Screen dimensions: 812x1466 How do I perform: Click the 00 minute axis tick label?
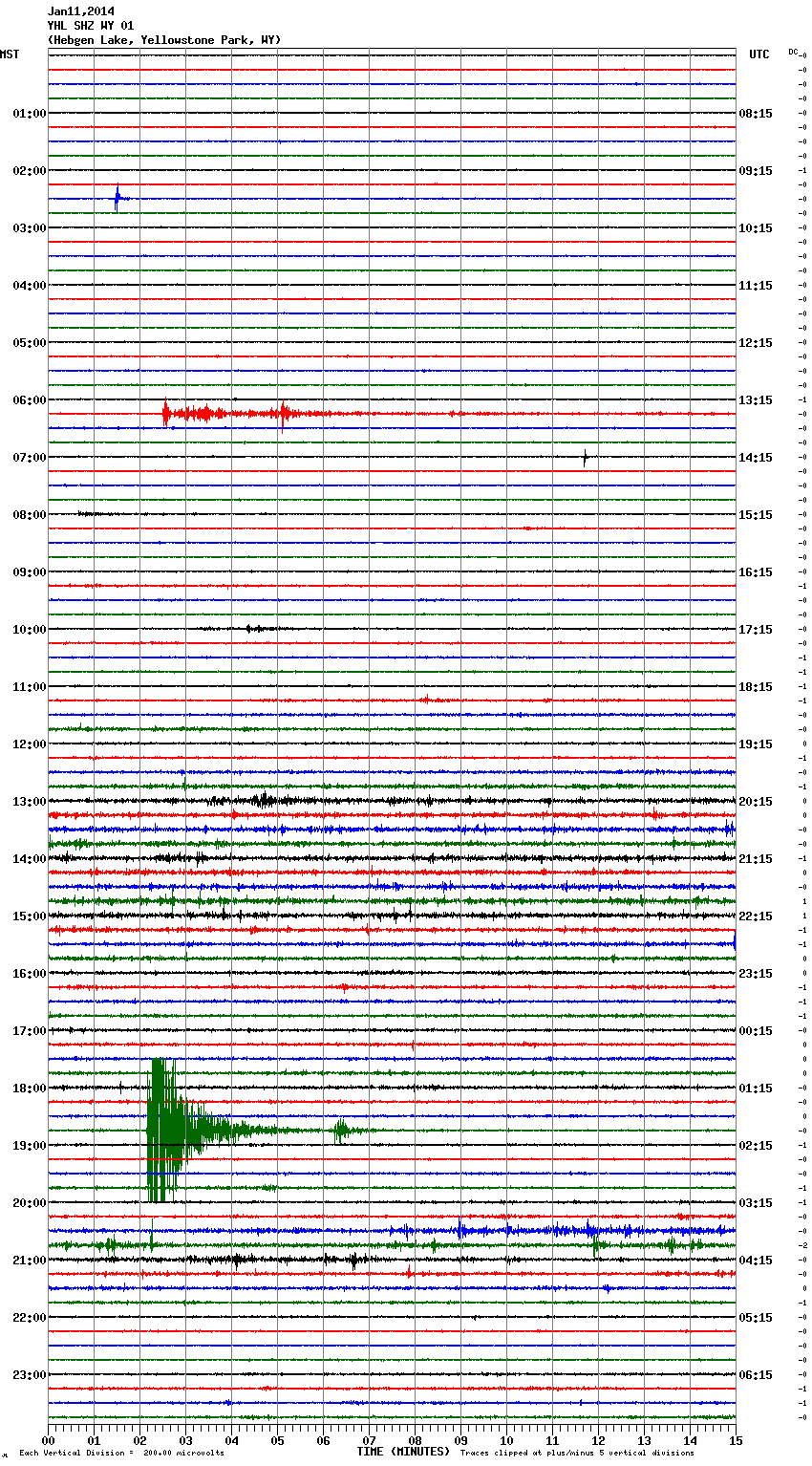tap(48, 1440)
